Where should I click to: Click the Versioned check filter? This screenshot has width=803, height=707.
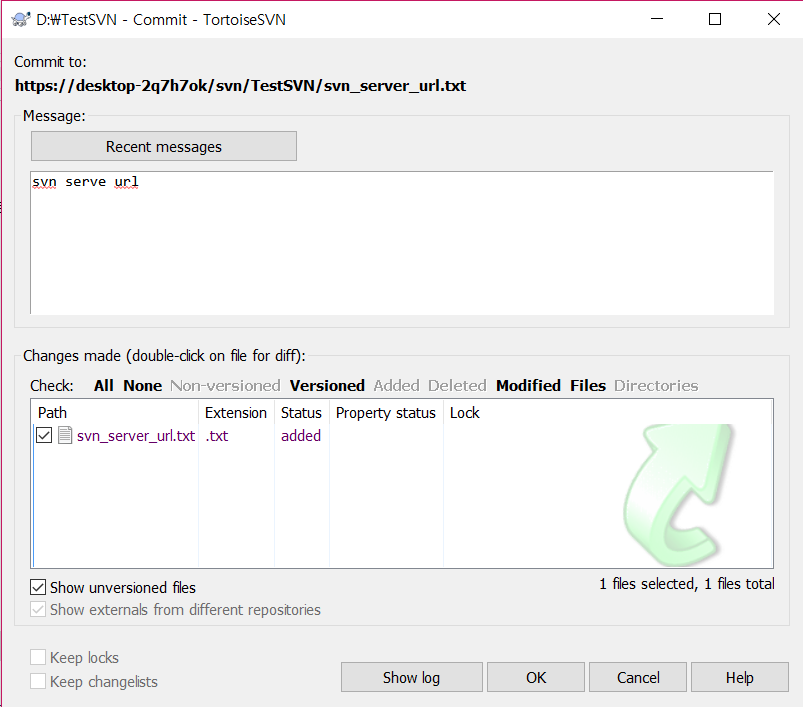coord(327,385)
